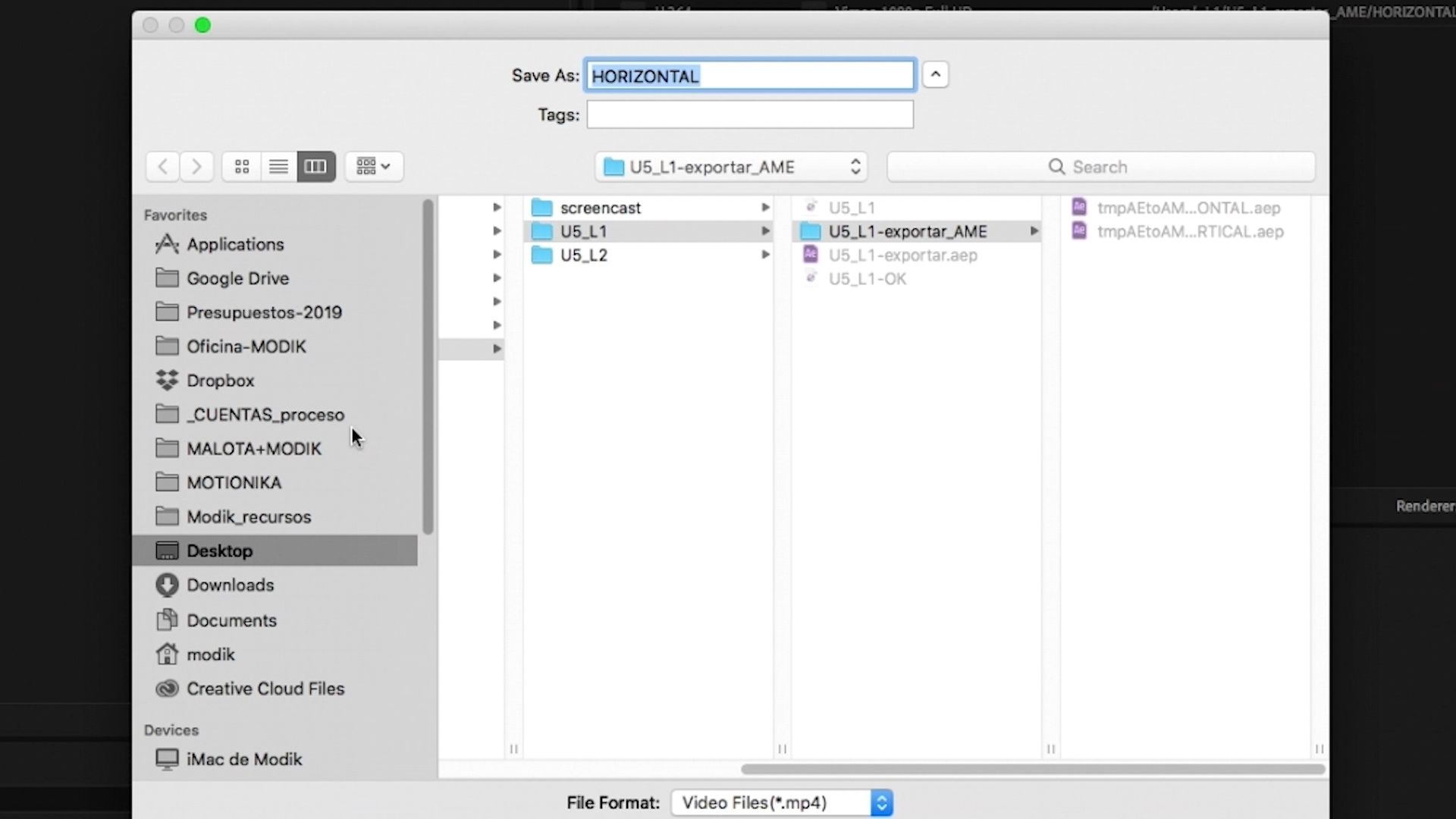The width and height of the screenshot is (1456, 819).
Task: Collapse dialog with Save As chevron button
Action: 936,75
